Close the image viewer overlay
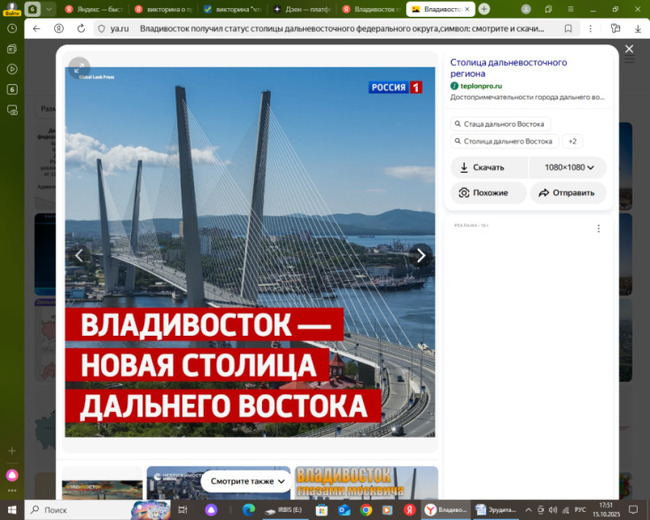 pyautogui.click(x=629, y=49)
